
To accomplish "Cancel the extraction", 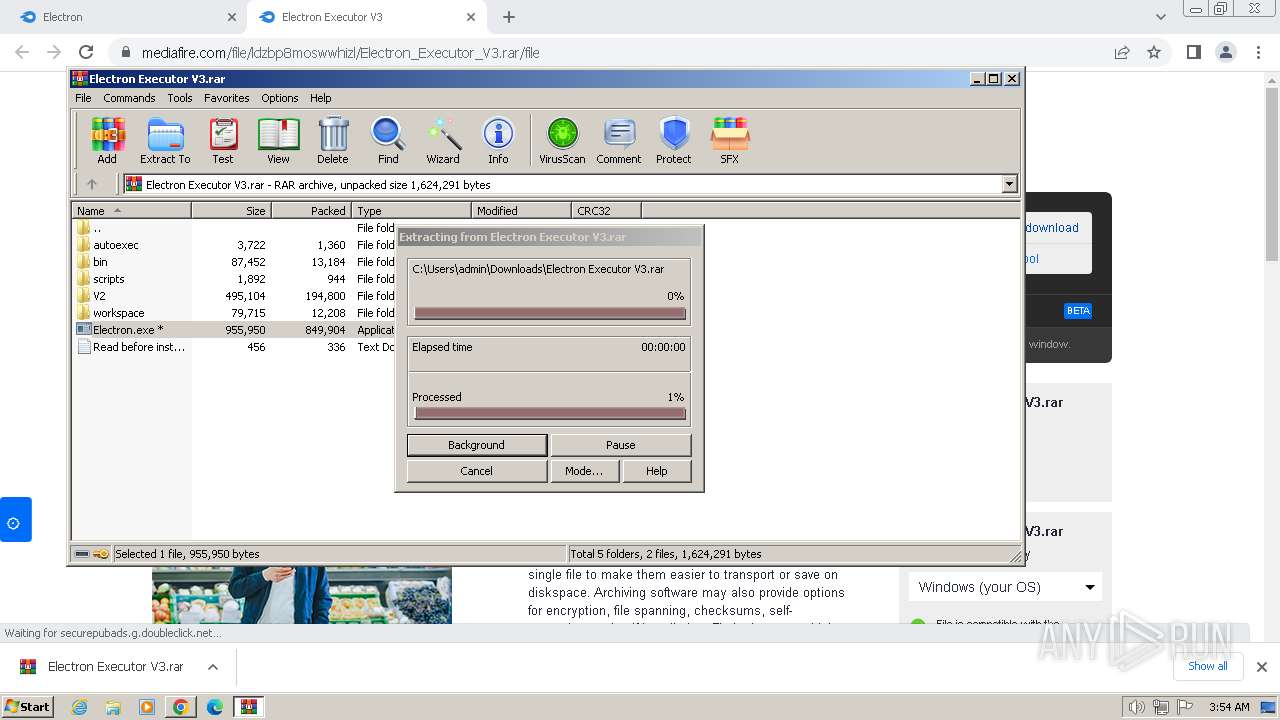I will pyautogui.click(x=477, y=471).
